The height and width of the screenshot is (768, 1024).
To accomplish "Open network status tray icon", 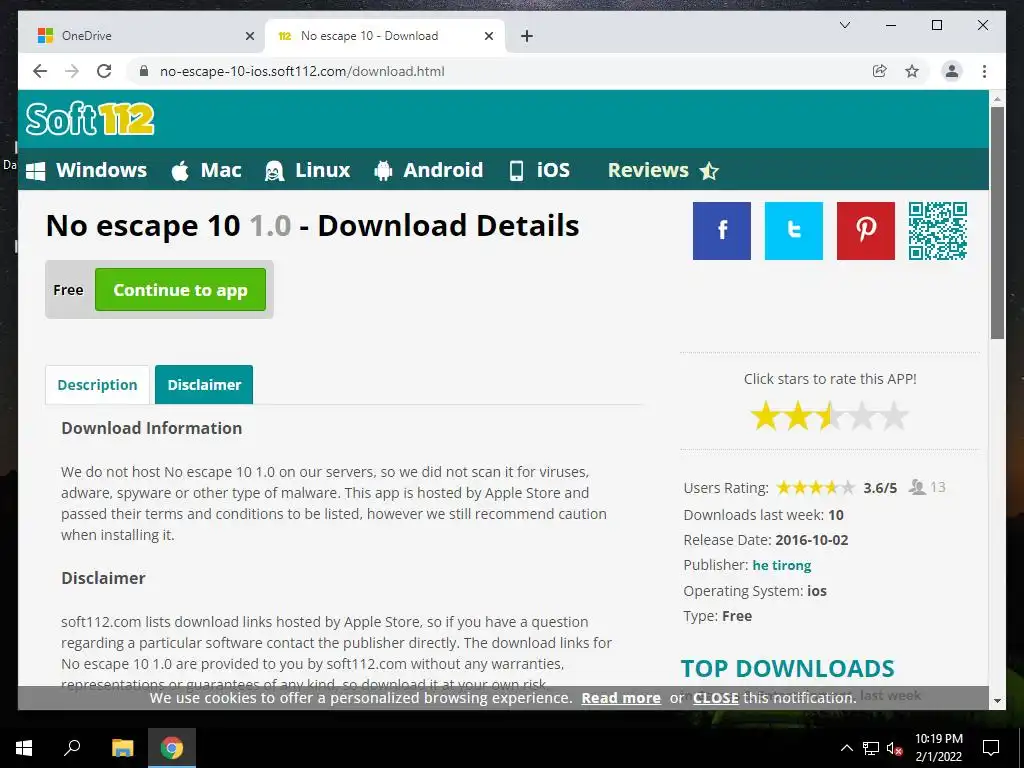I will pyautogui.click(x=870, y=748).
